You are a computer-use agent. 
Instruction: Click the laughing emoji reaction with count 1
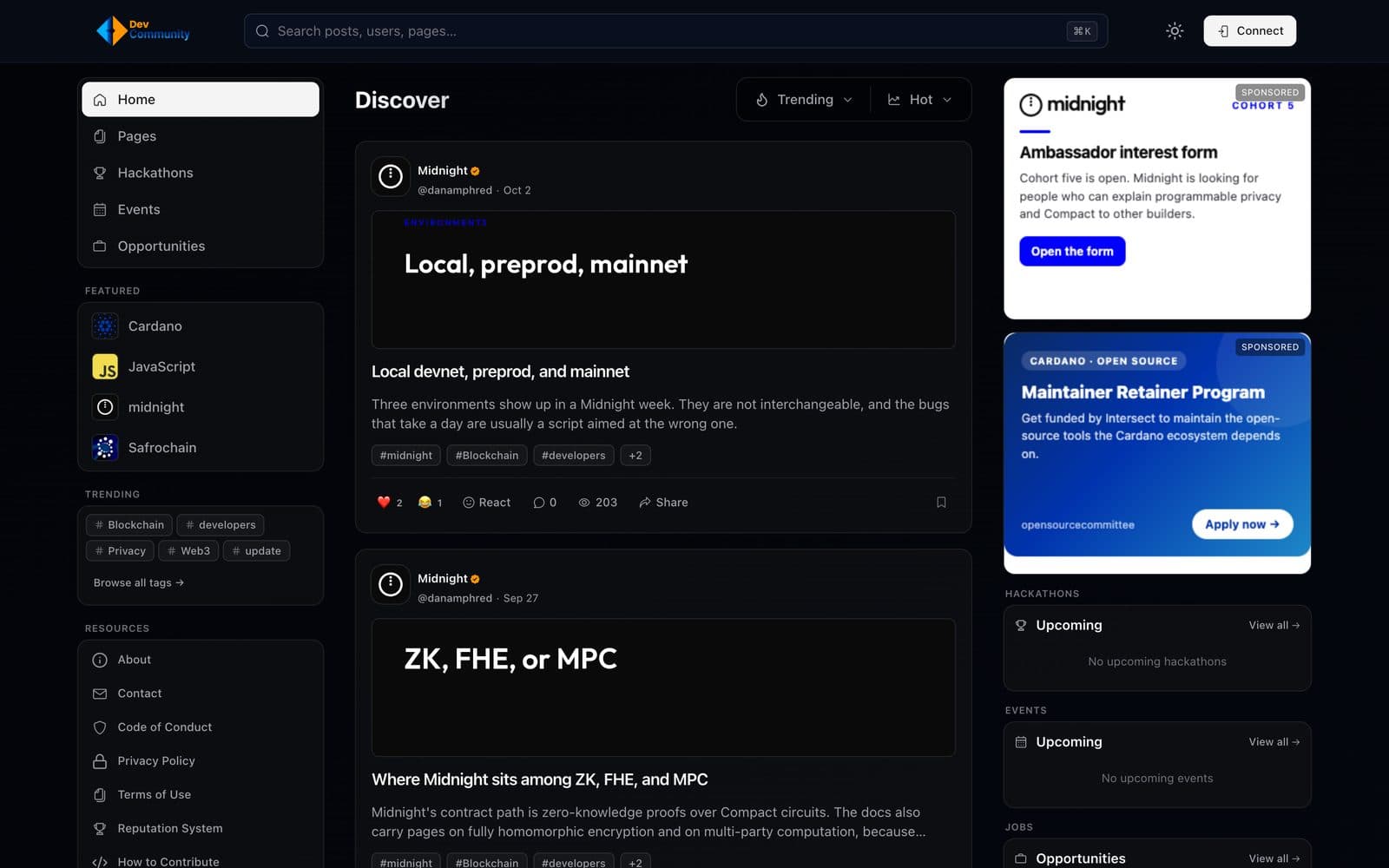click(430, 502)
